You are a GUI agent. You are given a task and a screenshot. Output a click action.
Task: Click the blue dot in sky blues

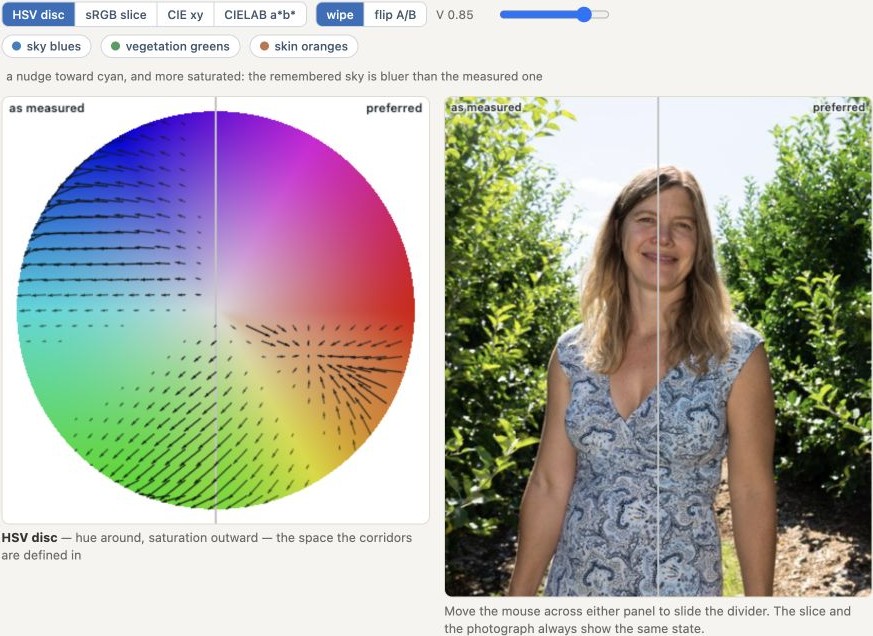click(16, 46)
